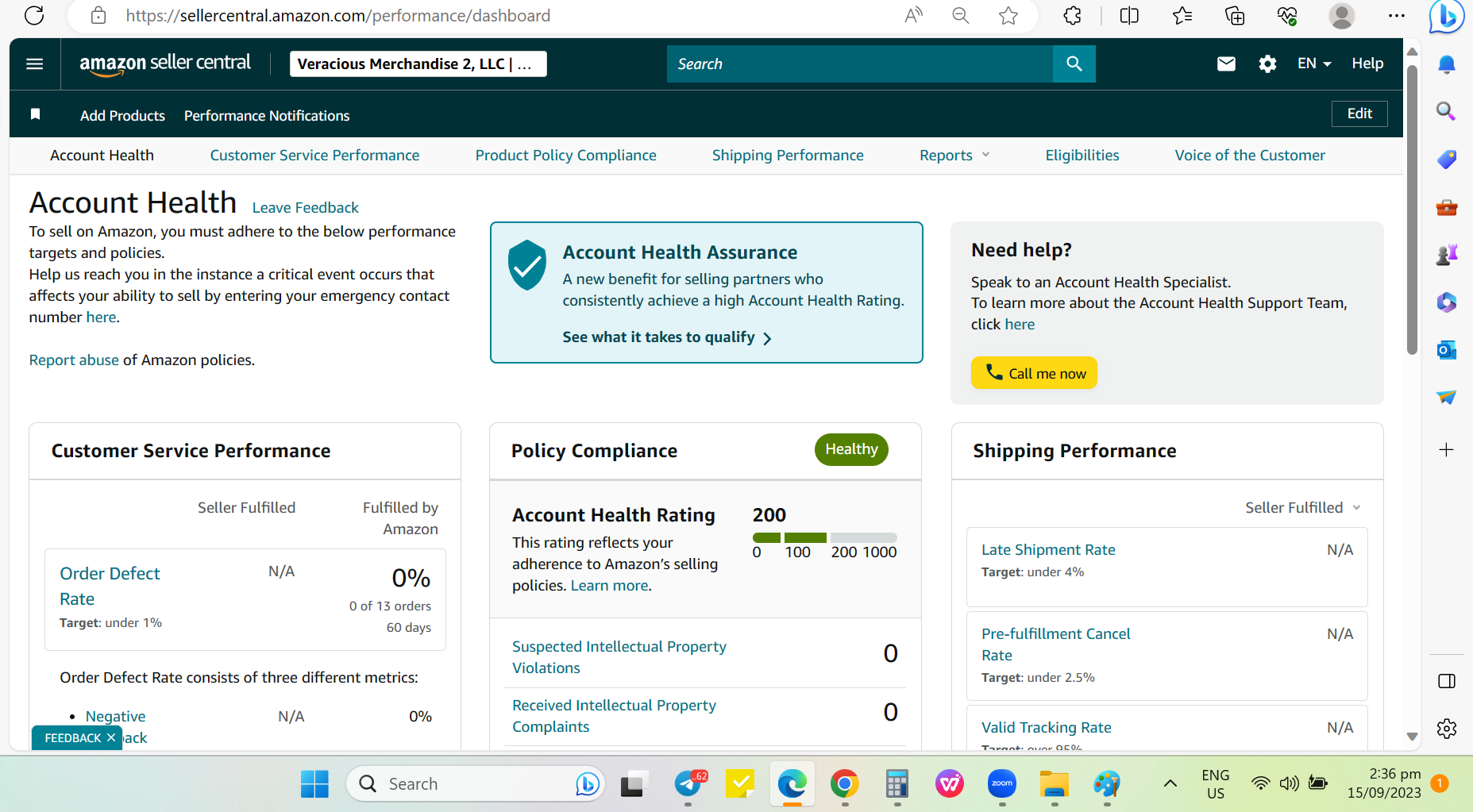Screen dimensions: 1473x812
Task: Open Browser essentials heart icon
Action: [x=1287, y=15]
